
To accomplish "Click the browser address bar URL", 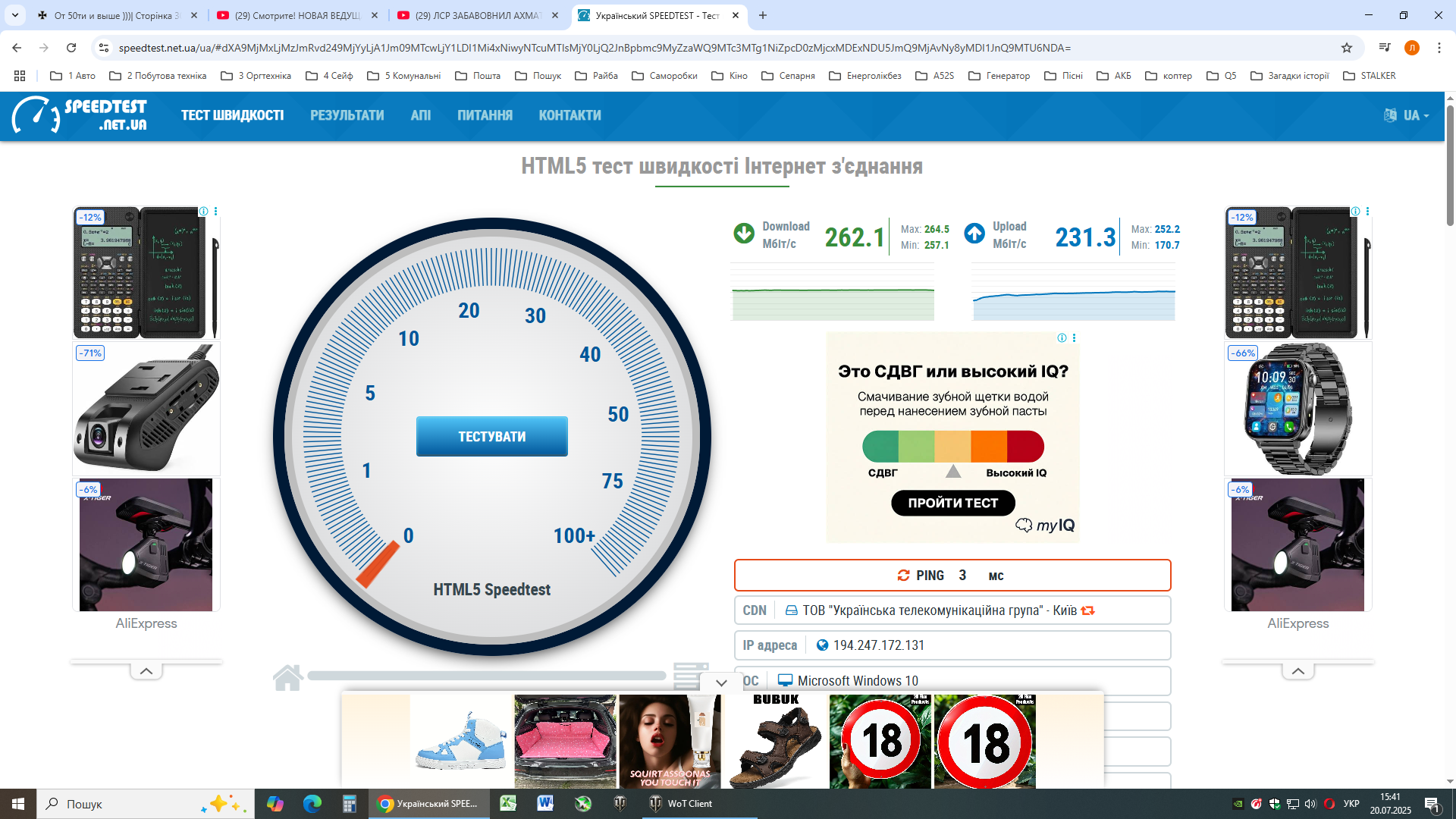I will click(595, 48).
